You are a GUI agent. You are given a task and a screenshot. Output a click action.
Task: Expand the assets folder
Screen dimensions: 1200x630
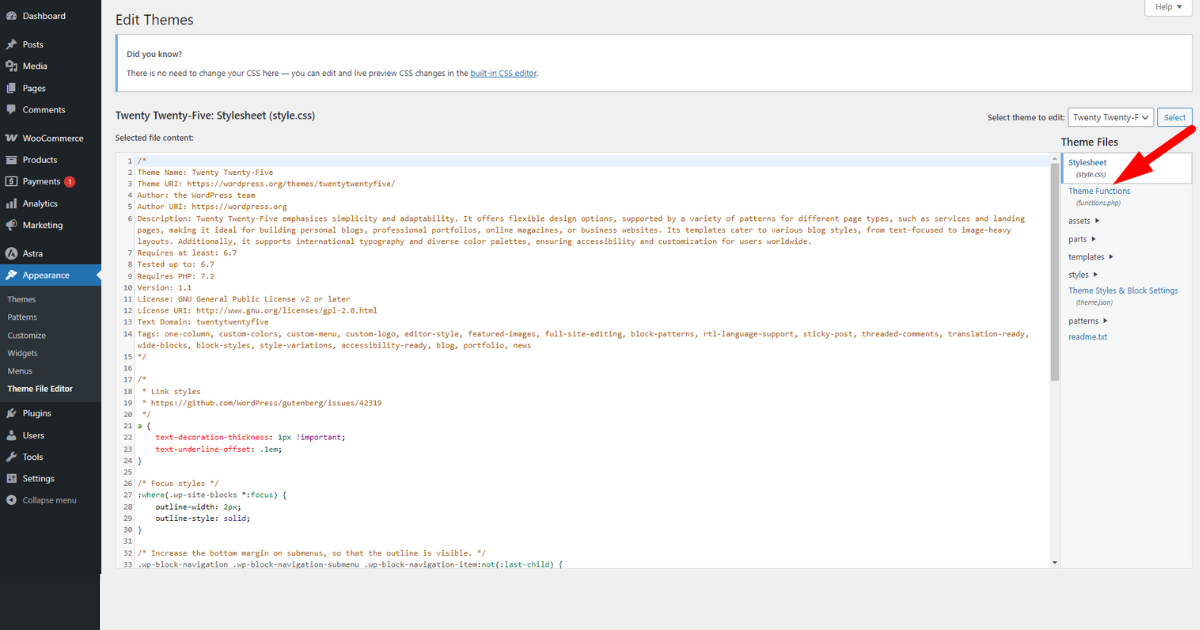click(1084, 221)
